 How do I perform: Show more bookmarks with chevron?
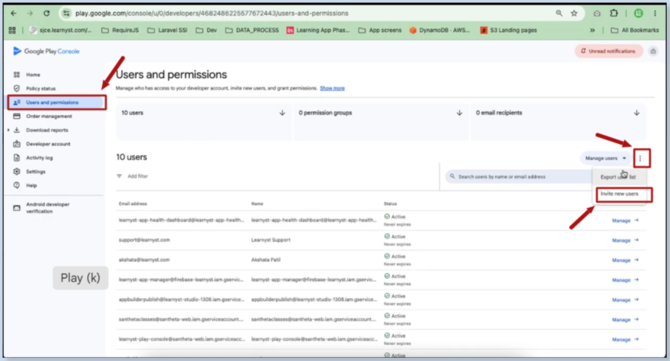tap(592, 30)
